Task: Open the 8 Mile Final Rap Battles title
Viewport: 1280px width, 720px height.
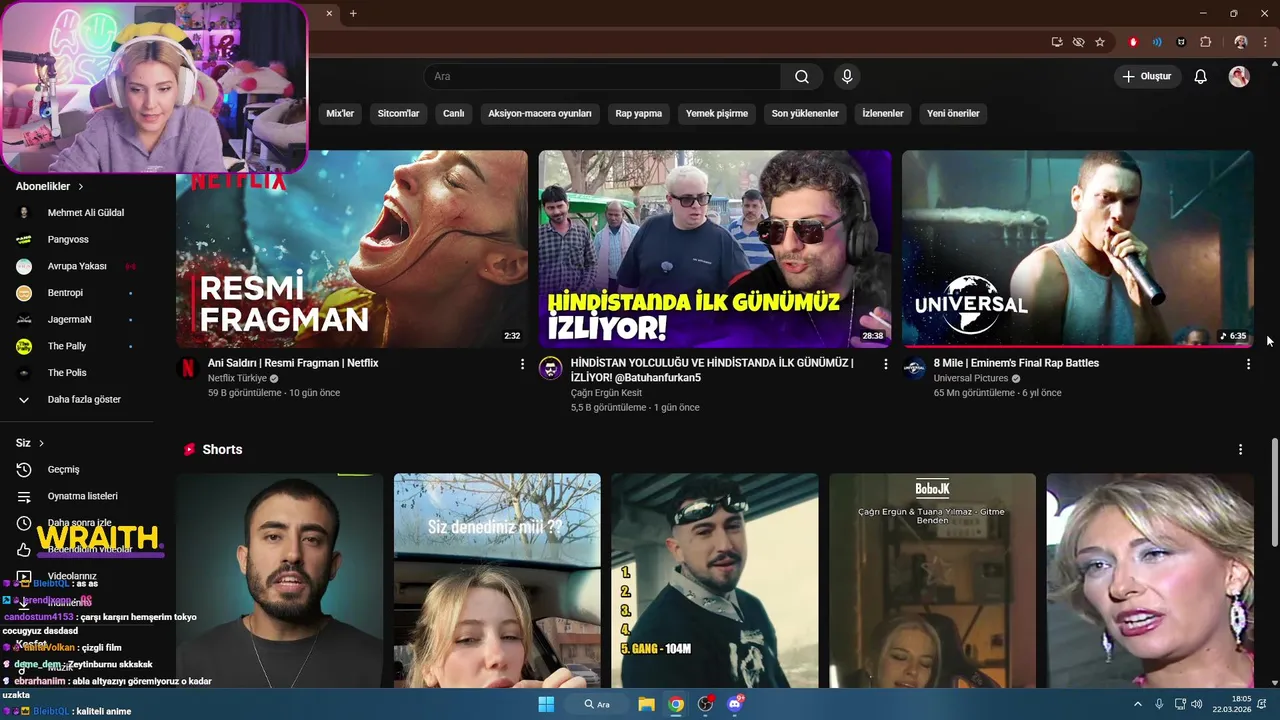Action: 1016,363
